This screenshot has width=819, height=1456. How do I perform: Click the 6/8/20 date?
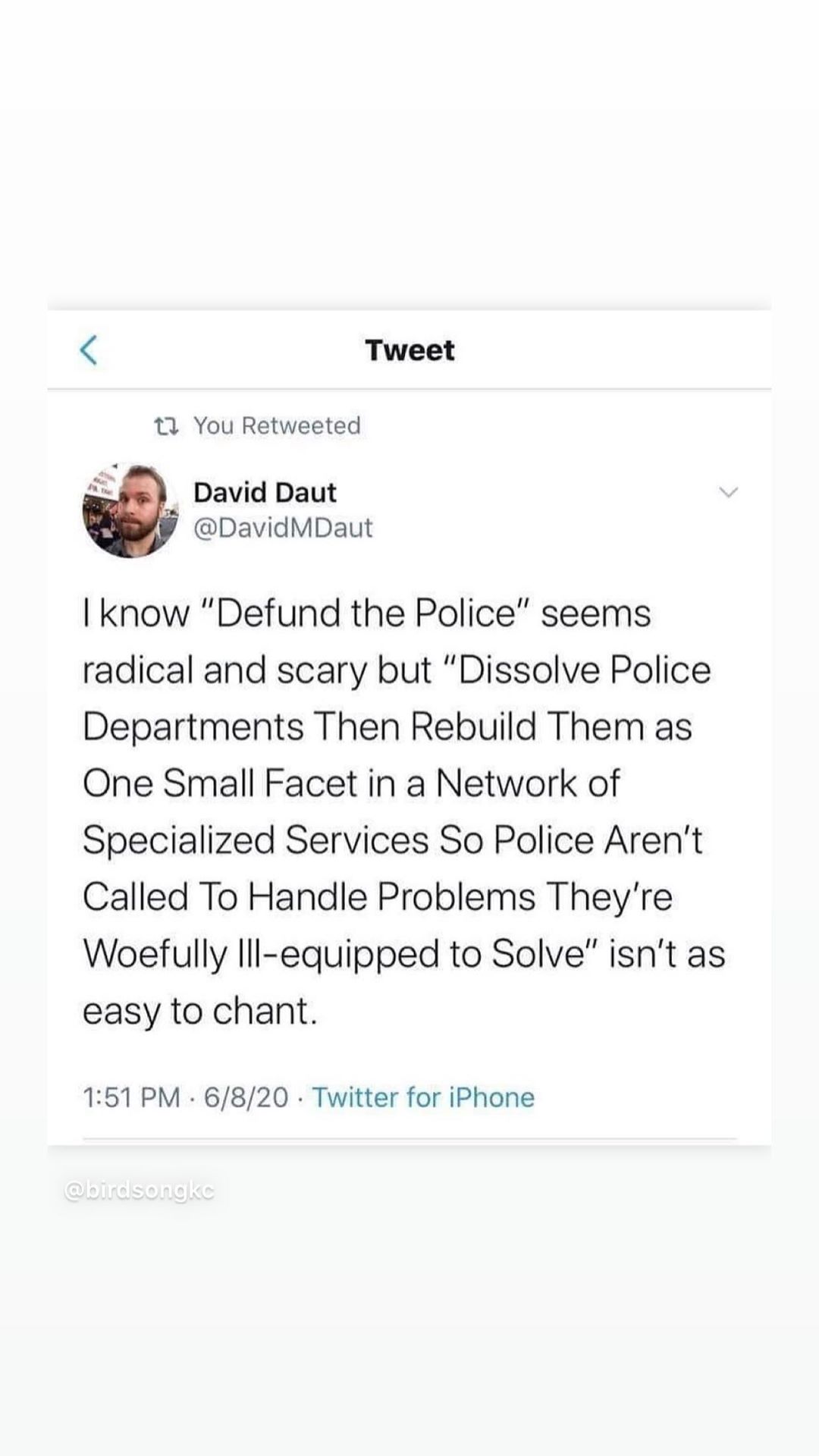246,1097
